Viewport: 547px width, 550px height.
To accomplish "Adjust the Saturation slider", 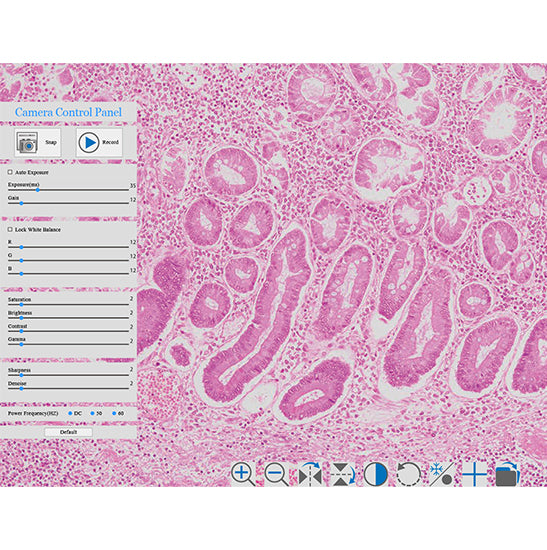I will click(x=68, y=304).
